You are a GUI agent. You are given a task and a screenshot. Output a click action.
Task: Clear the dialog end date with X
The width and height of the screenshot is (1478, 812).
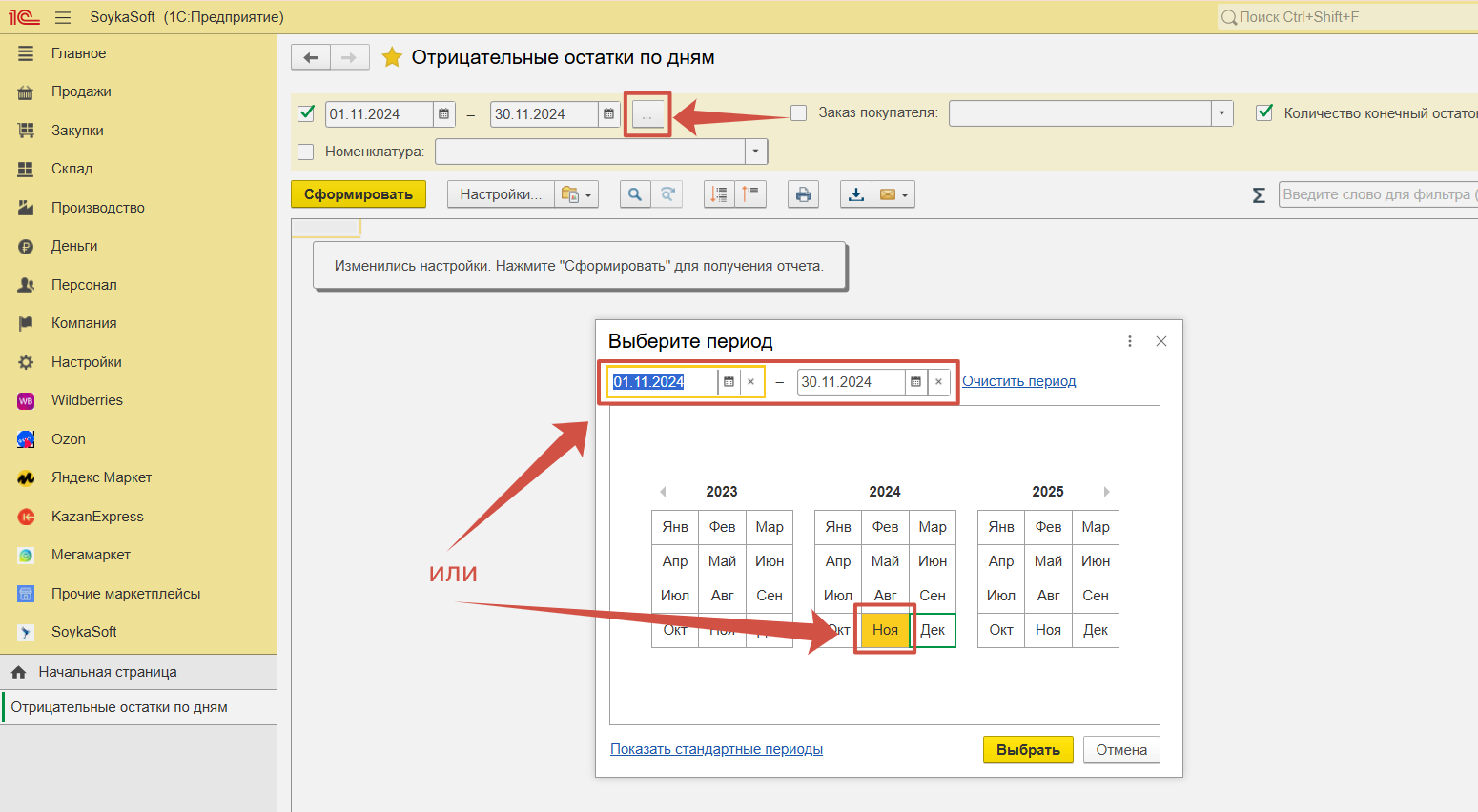coord(938,382)
